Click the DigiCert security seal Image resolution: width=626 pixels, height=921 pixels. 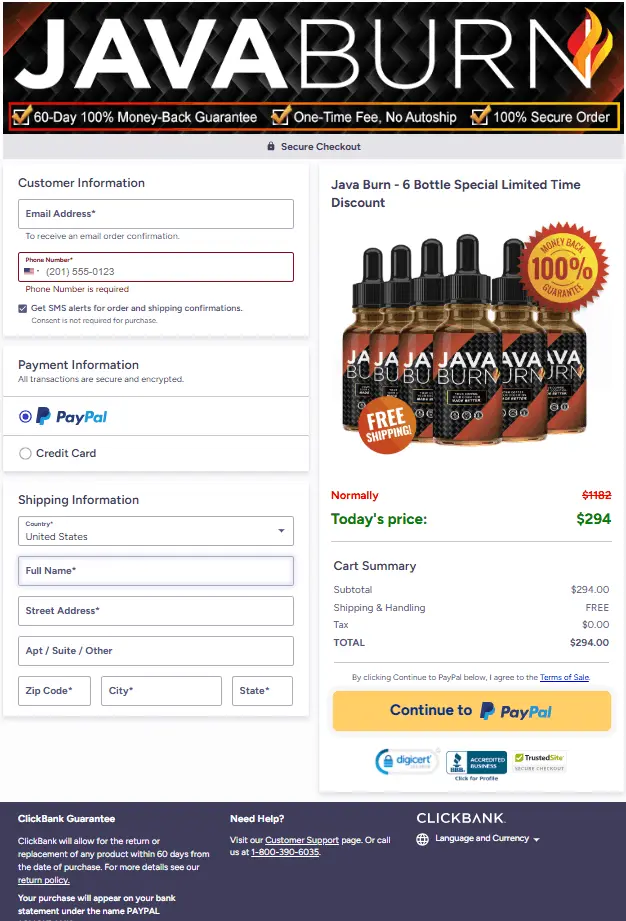(x=404, y=760)
